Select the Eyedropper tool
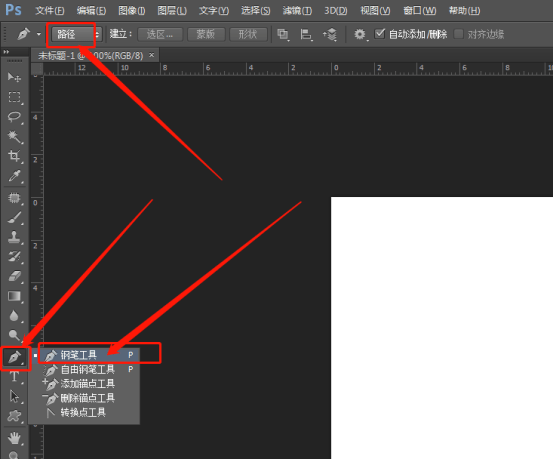The width and height of the screenshot is (554, 460). (14, 176)
